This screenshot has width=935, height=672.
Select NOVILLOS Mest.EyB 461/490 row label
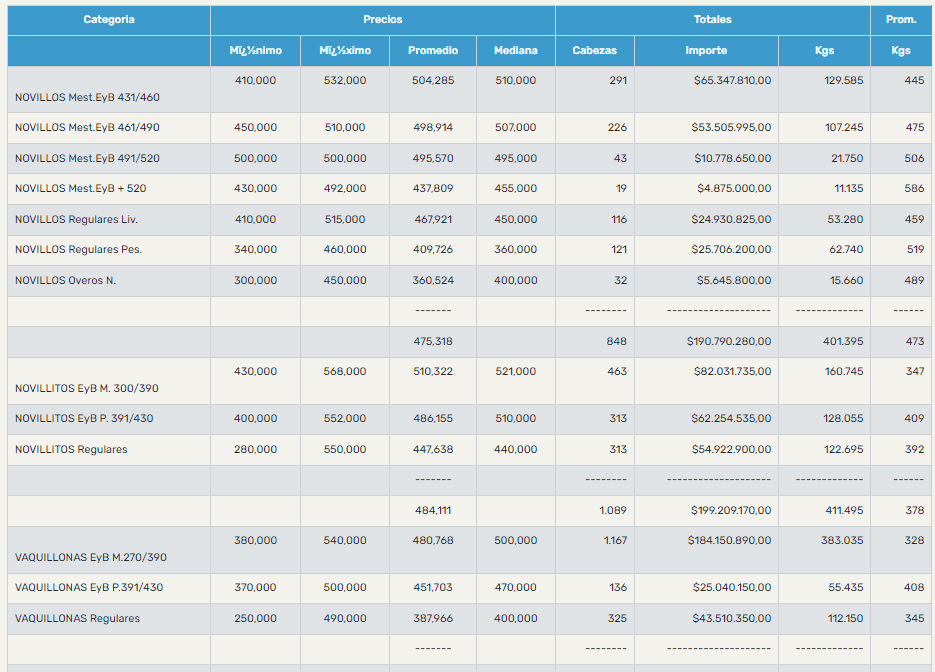87,128
